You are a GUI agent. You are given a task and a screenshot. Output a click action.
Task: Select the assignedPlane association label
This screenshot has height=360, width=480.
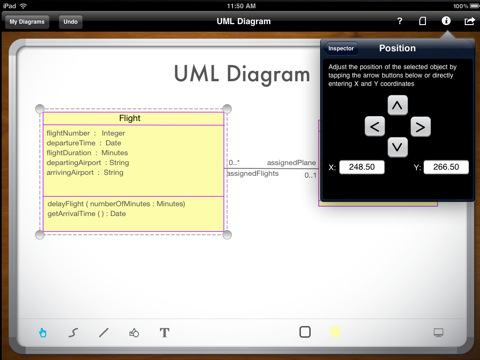(x=291, y=163)
